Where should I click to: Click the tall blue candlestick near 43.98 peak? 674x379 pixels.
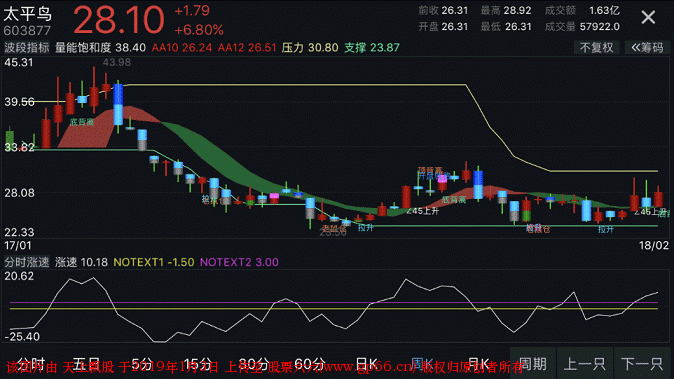(118, 104)
